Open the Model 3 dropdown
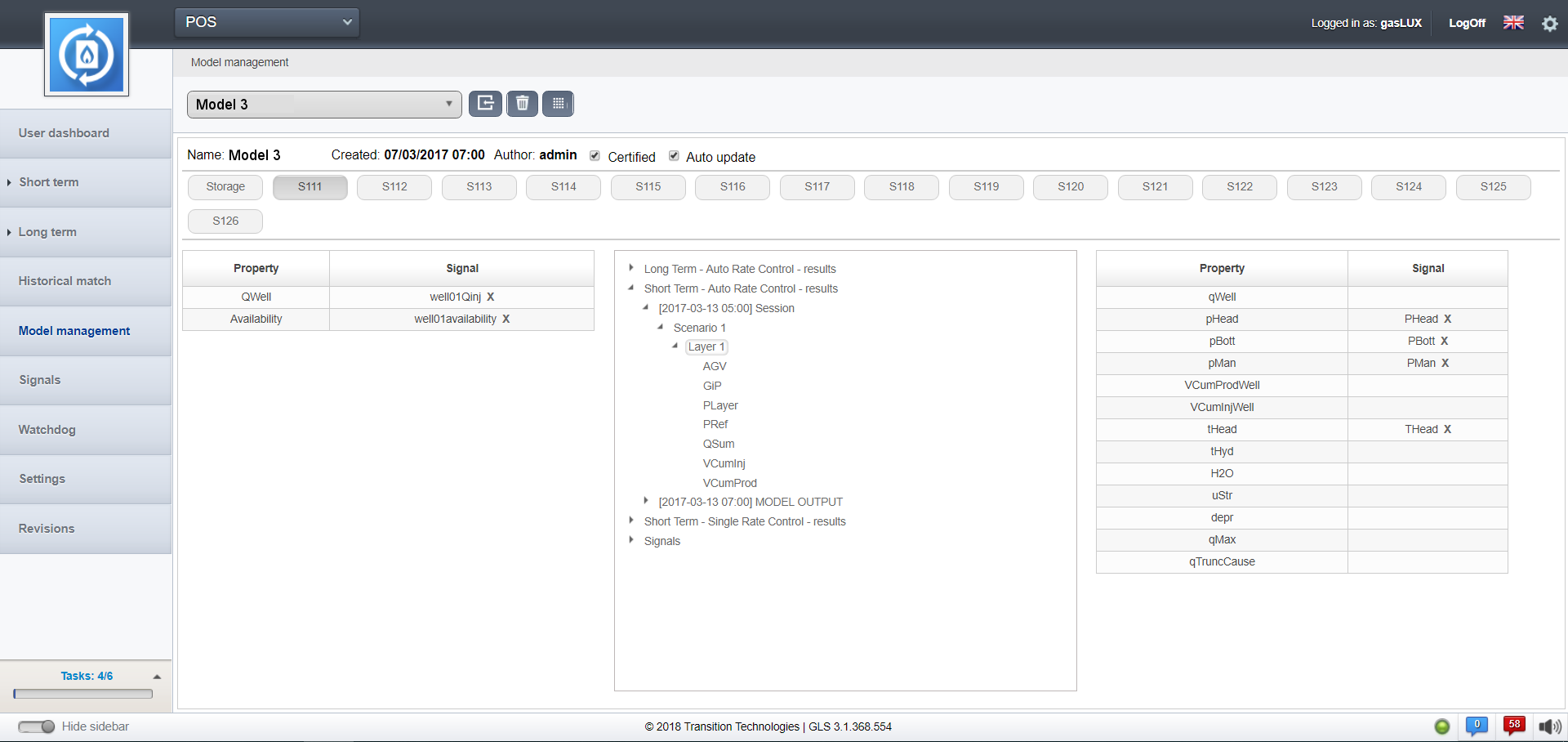 click(x=324, y=105)
